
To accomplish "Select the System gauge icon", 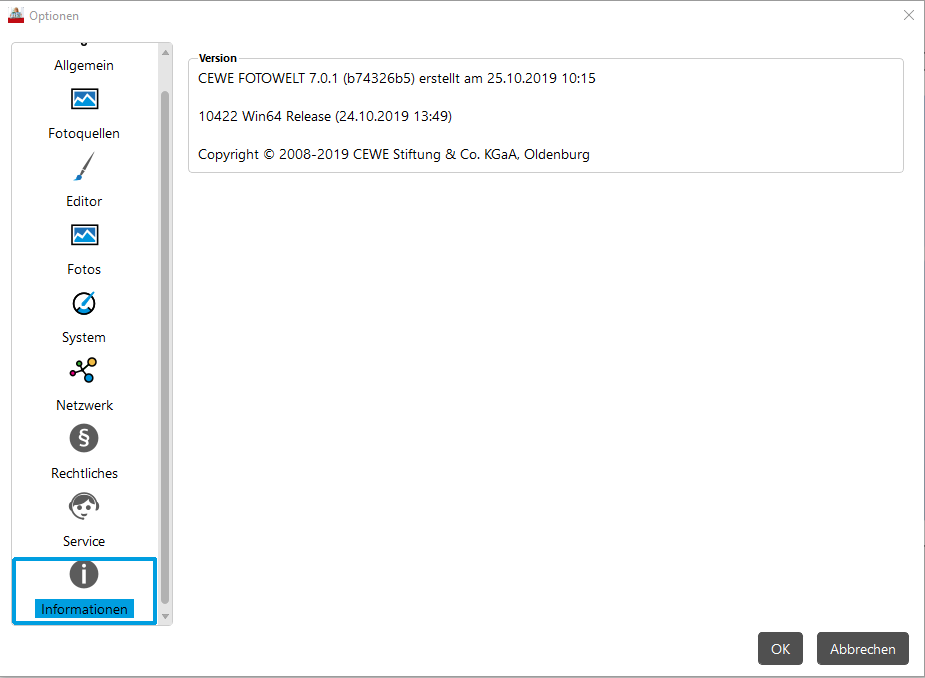I will click(84, 303).
